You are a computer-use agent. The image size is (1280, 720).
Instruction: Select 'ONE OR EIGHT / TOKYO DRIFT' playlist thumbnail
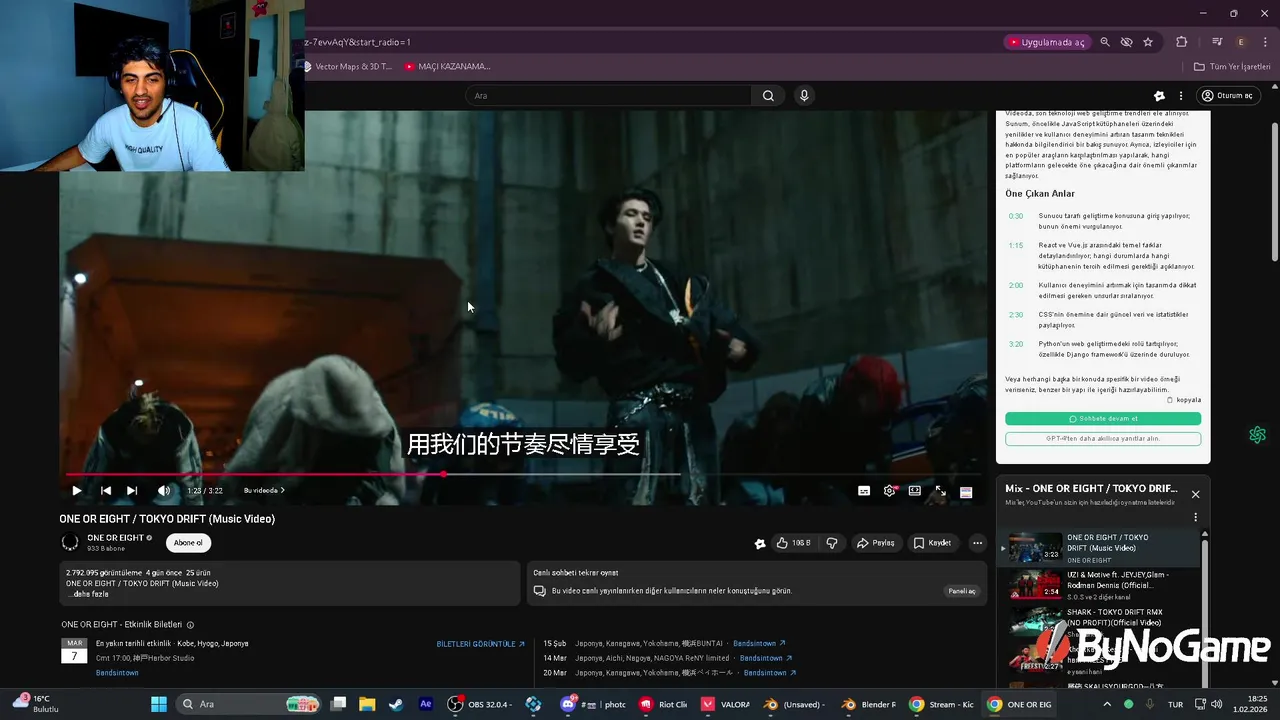(1035, 548)
